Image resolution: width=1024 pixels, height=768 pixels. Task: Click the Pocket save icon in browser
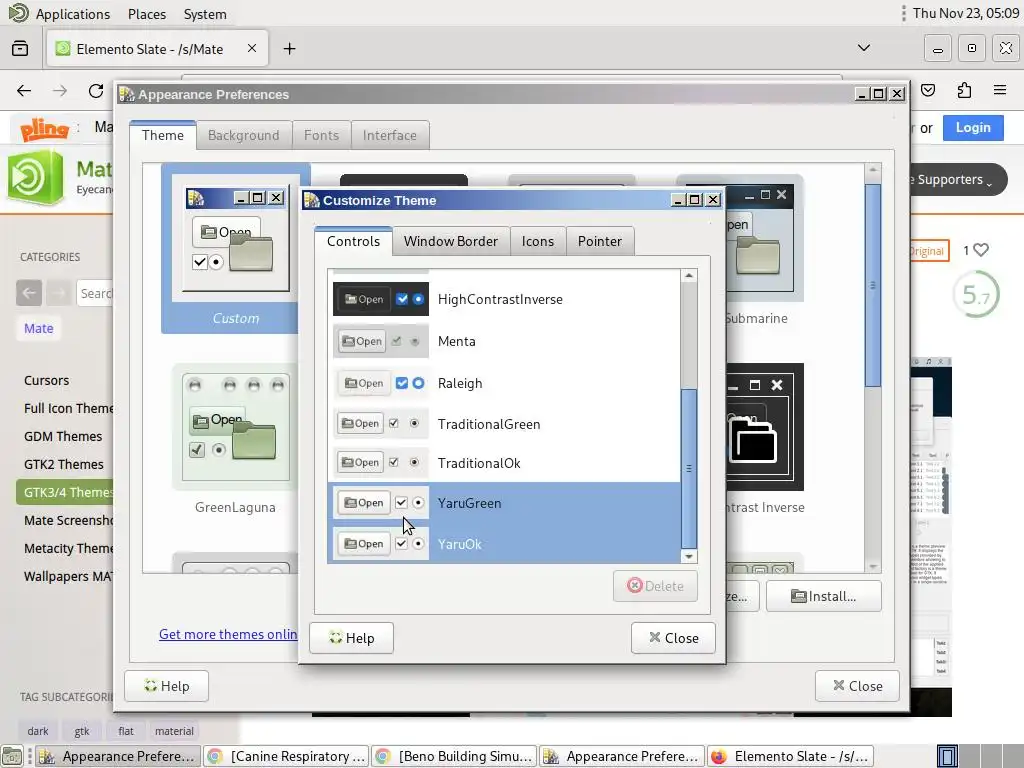[x=928, y=90]
